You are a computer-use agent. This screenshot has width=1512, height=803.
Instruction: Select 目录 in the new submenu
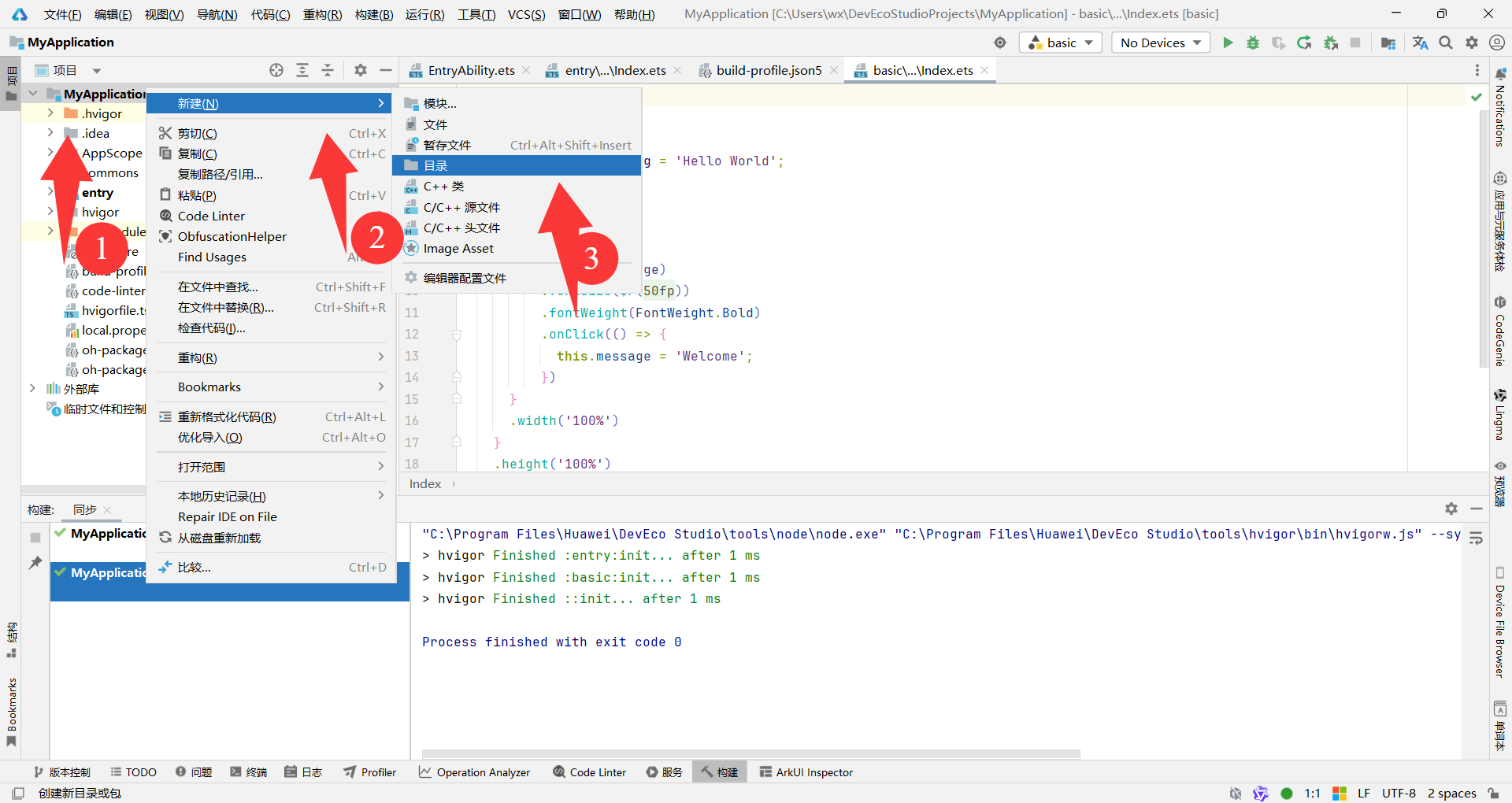click(517, 165)
